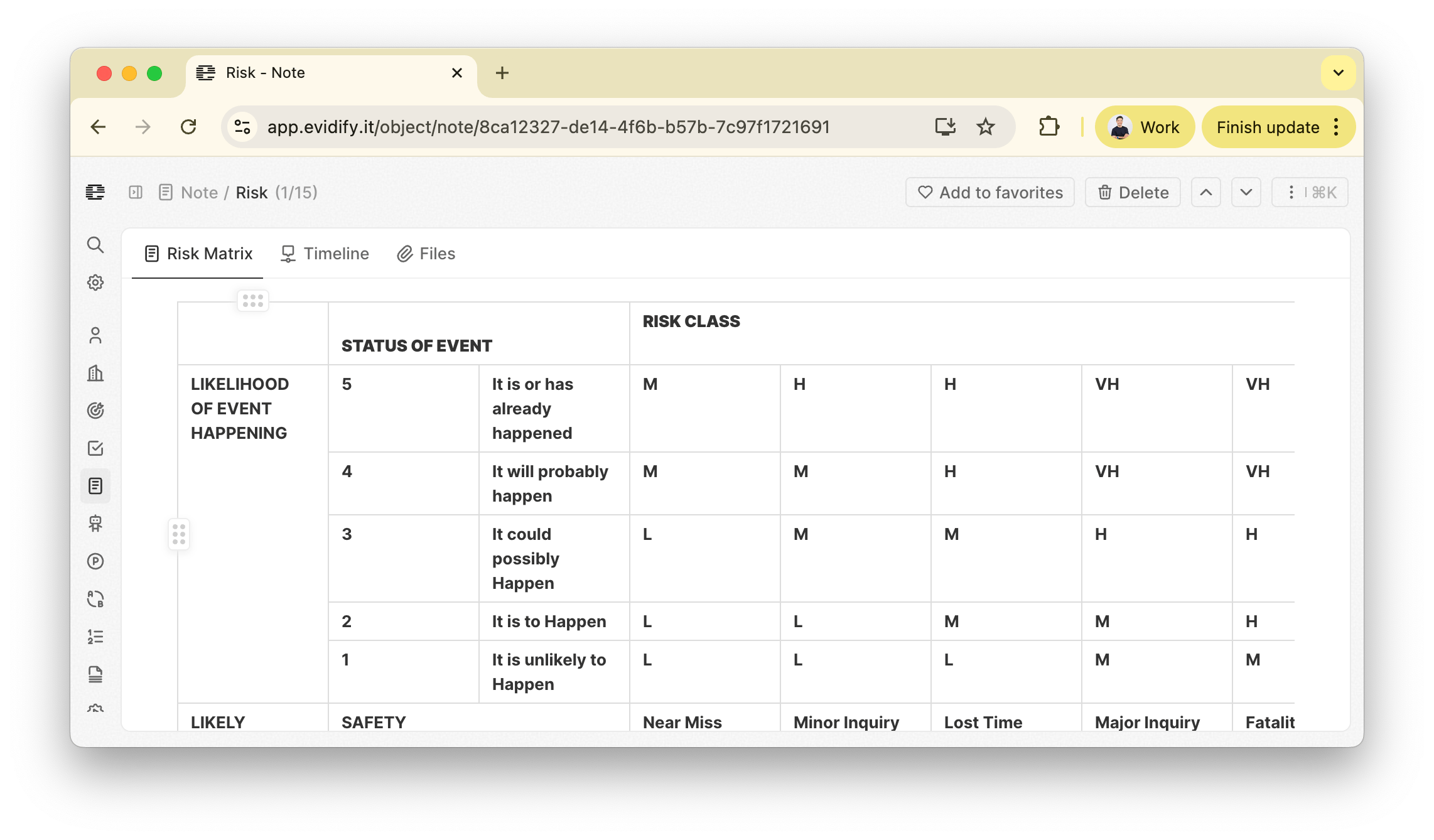Click the Delete button
Viewport: 1434px width, 840px height.
click(x=1133, y=192)
